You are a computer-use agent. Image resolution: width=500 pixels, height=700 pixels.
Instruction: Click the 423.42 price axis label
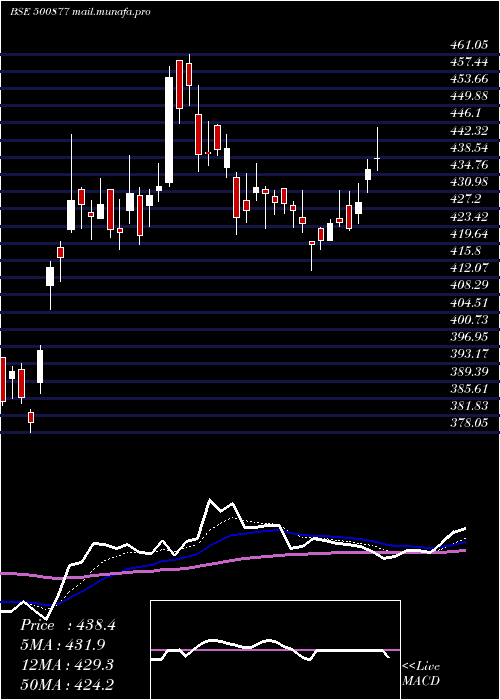tap(469, 217)
